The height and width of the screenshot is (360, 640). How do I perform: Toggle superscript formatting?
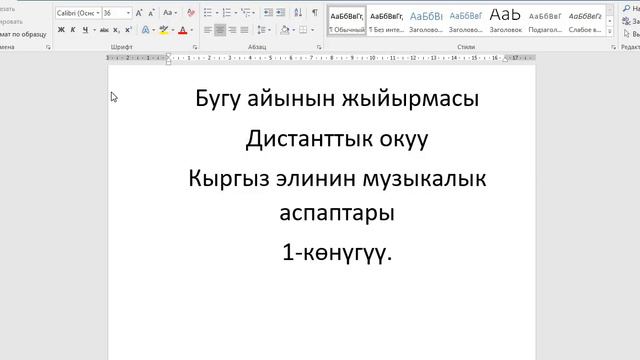click(x=128, y=30)
